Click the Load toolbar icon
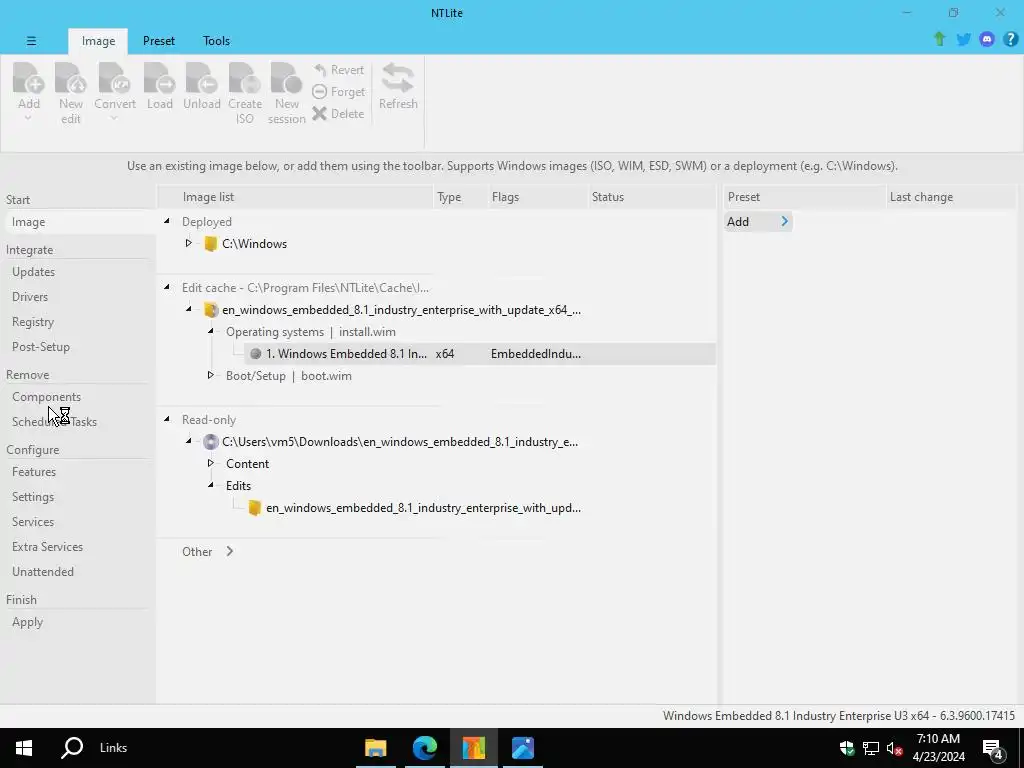Viewport: 1024px width, 768px height. (x=159, y=78)
